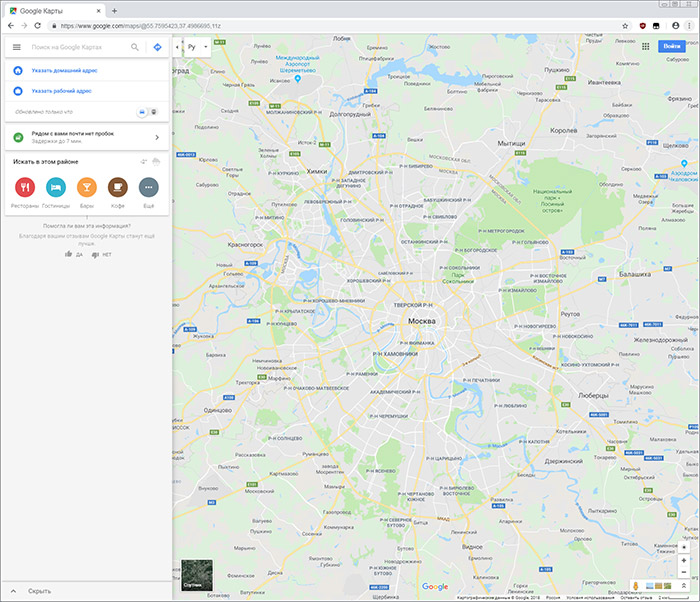The image size is (700, 602).
Task: Switch traffic mode to car
Action: pyautogui.click(x=142, y=112)
